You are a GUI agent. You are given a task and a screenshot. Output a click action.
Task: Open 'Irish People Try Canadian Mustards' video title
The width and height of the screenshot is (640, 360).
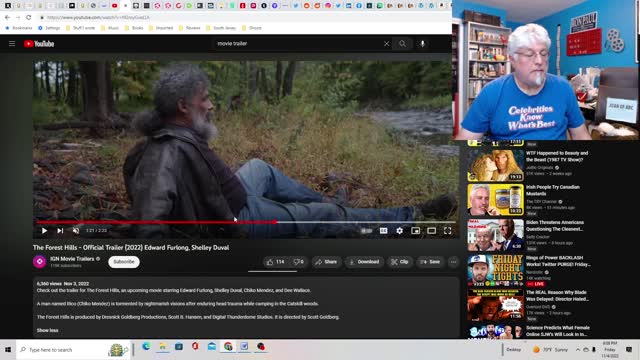(x=553, y=190)
